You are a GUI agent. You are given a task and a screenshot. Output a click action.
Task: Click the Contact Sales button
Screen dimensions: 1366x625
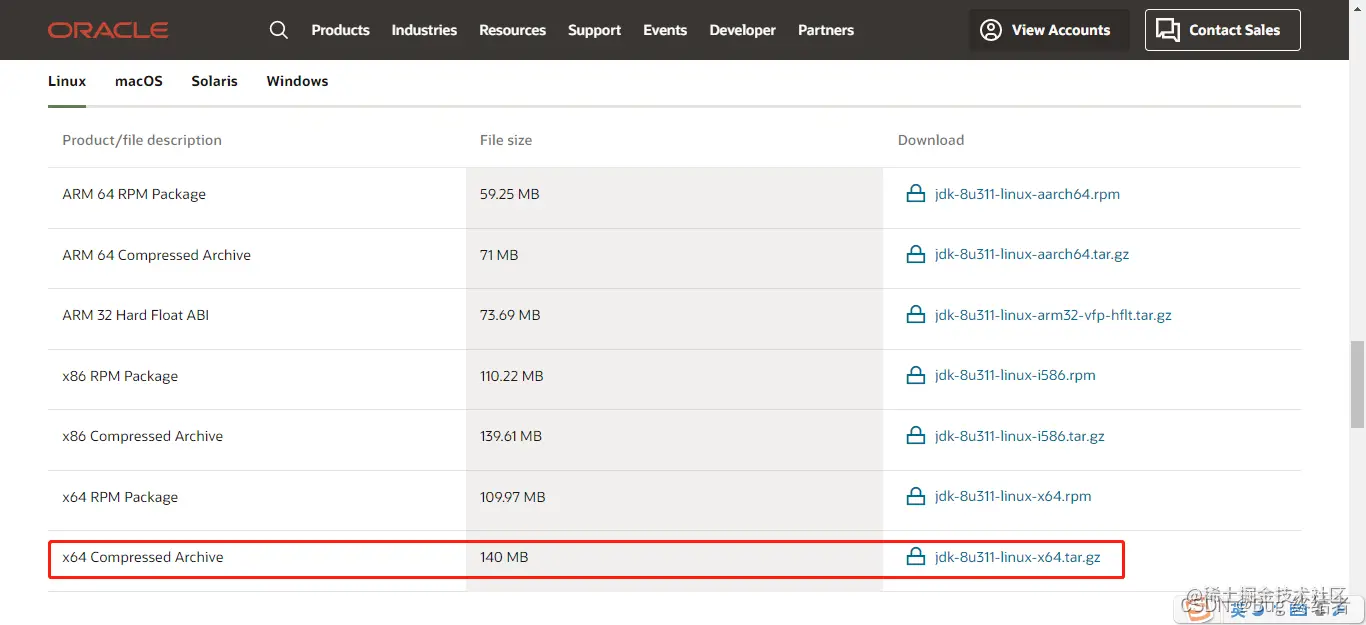(1222, 30)
